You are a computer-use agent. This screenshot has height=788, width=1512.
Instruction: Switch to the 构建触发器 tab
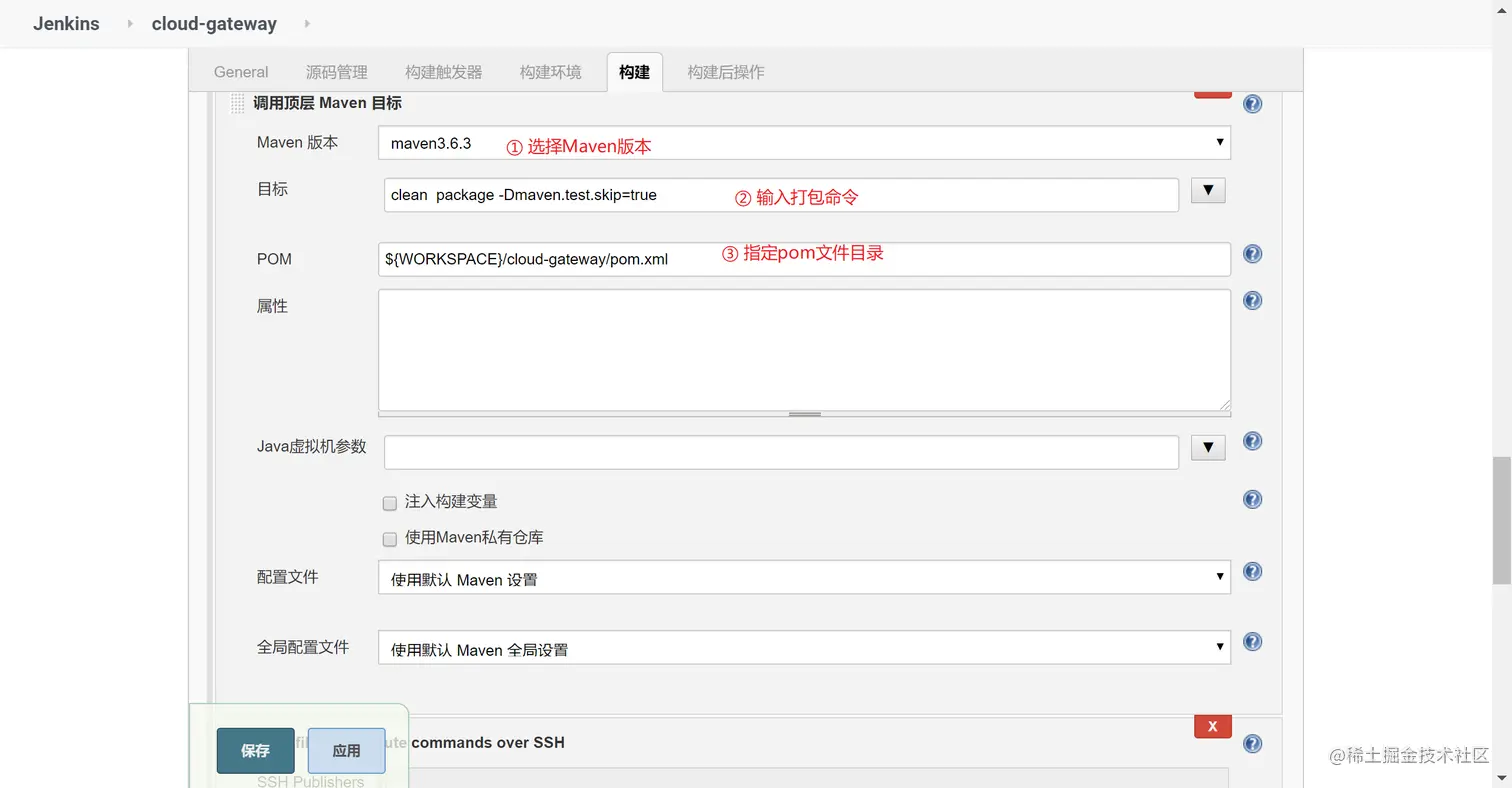(x=444, y=72)
